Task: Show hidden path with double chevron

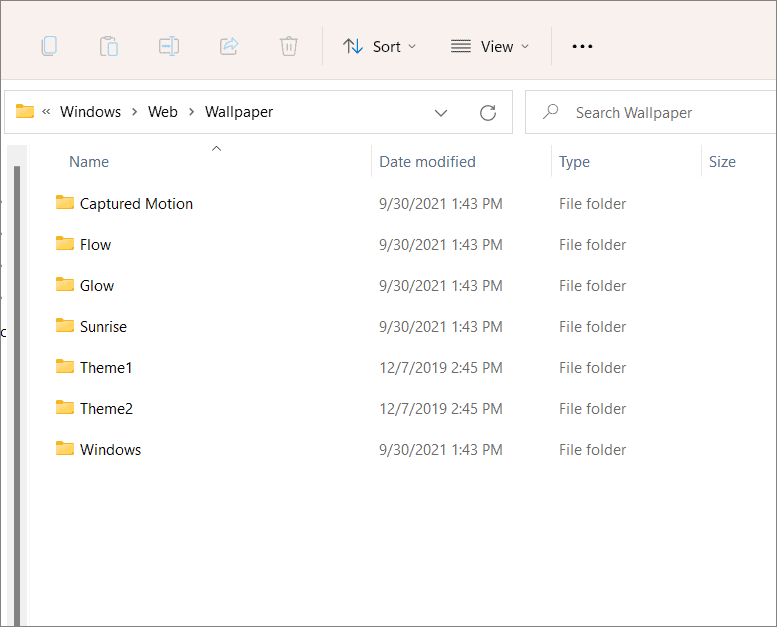Action: coord(46,112)
